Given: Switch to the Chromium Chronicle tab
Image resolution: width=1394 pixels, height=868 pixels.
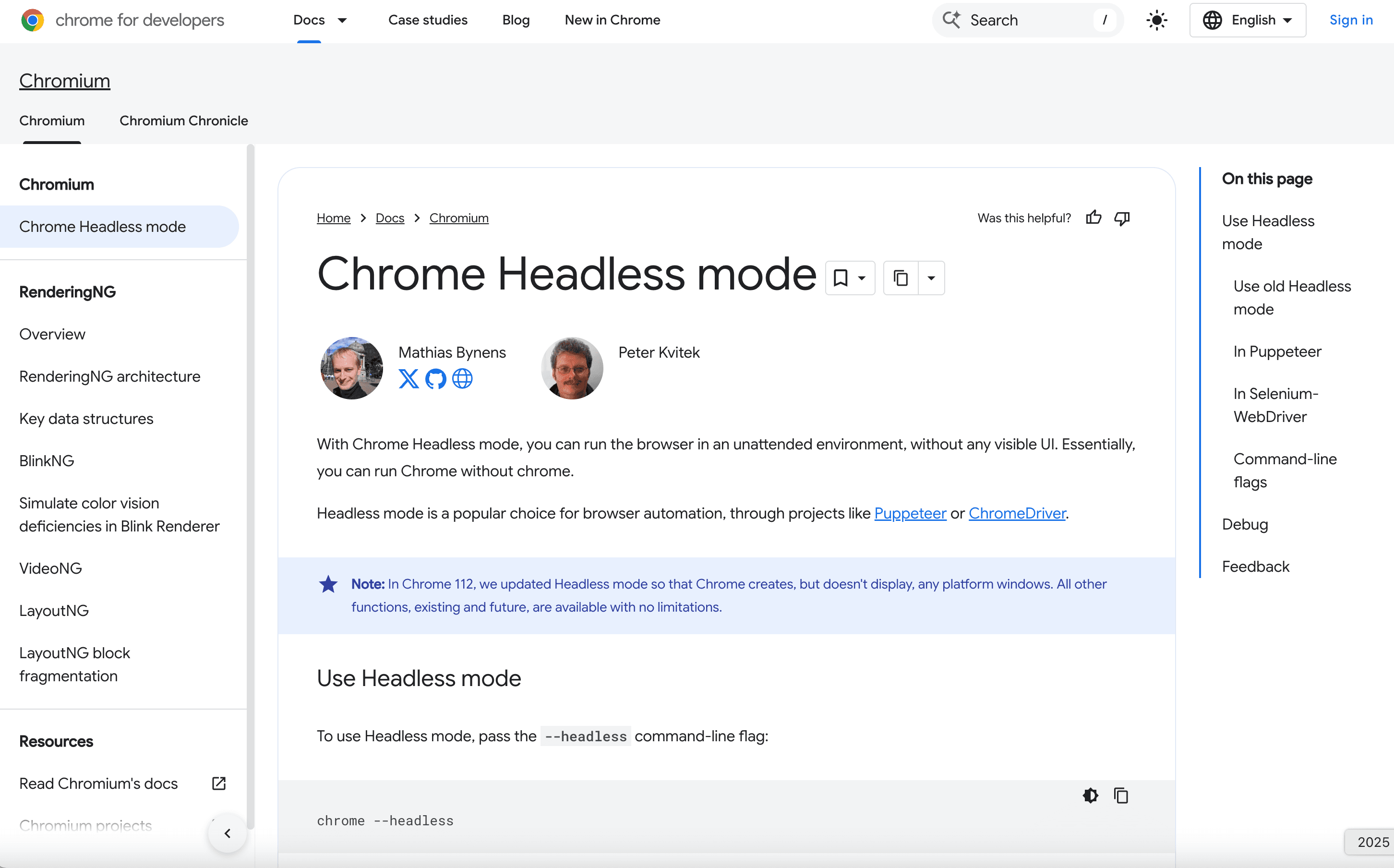Looking at the screenshot, I should click(184, 121).
